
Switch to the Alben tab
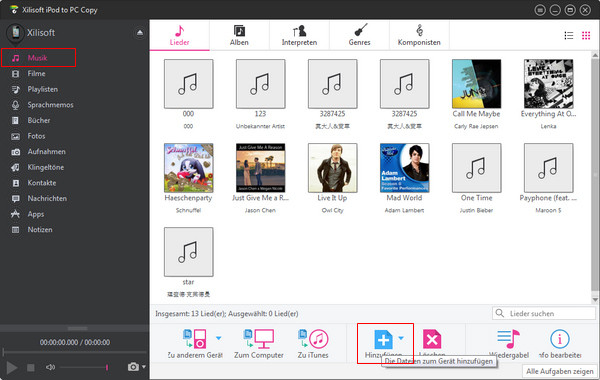click(239, 35)
